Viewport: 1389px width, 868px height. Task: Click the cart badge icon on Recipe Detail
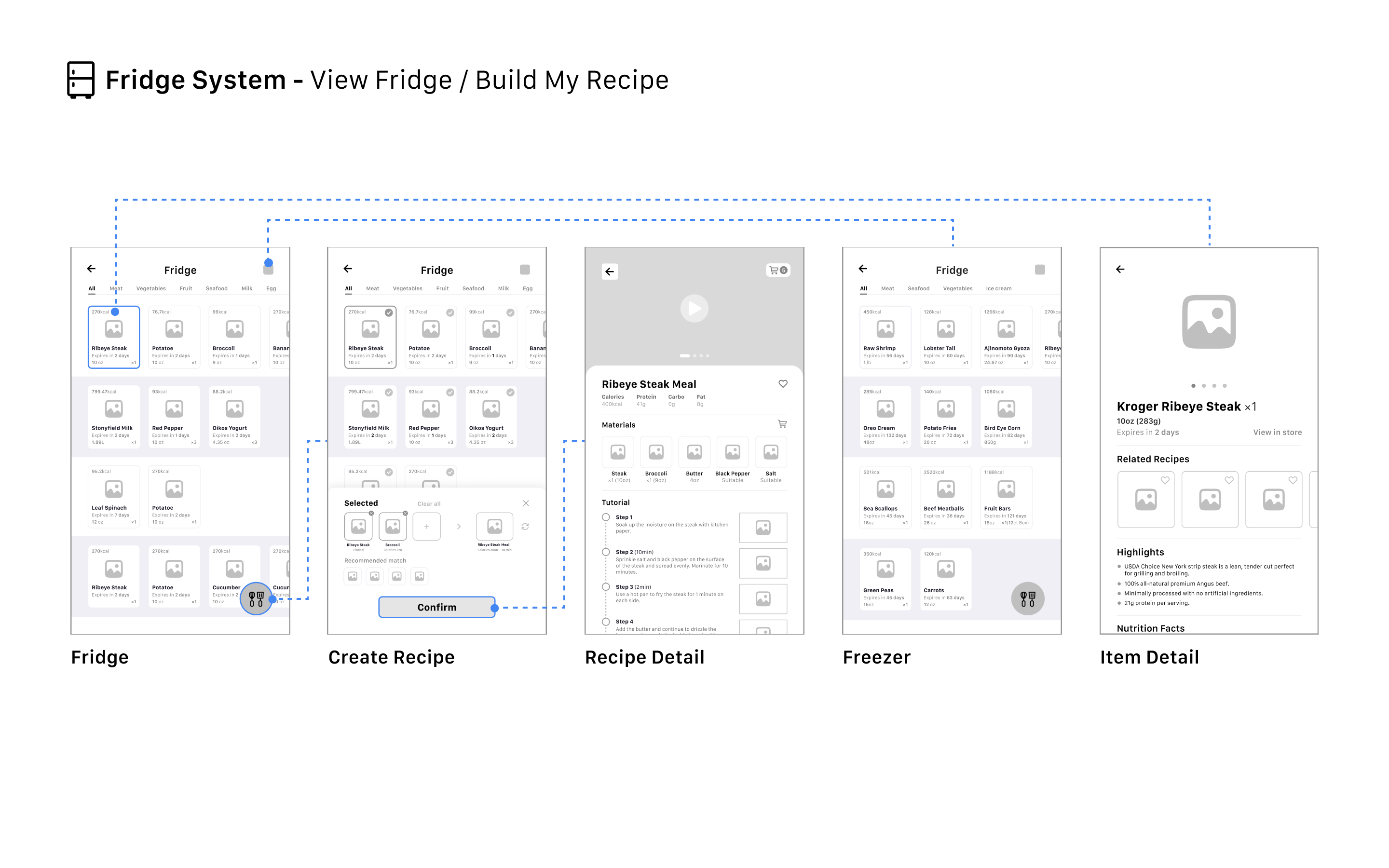[778, 270]
